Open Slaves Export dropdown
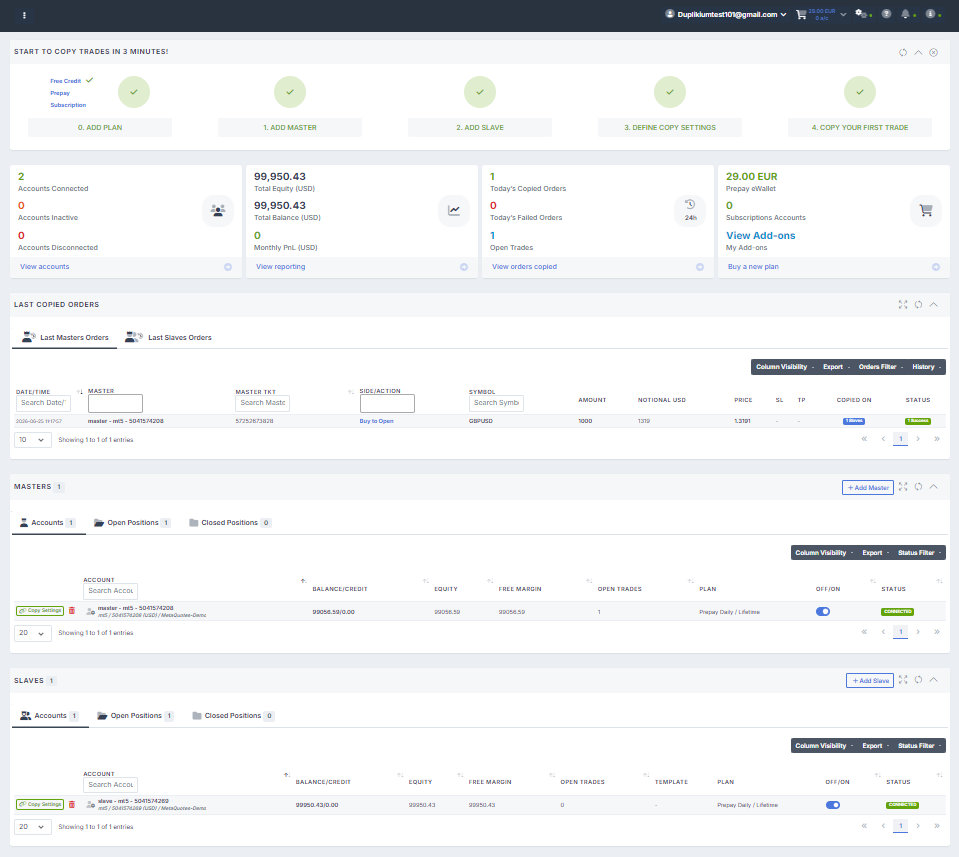Viewport: 959px width, 857px height. point(876,746)
